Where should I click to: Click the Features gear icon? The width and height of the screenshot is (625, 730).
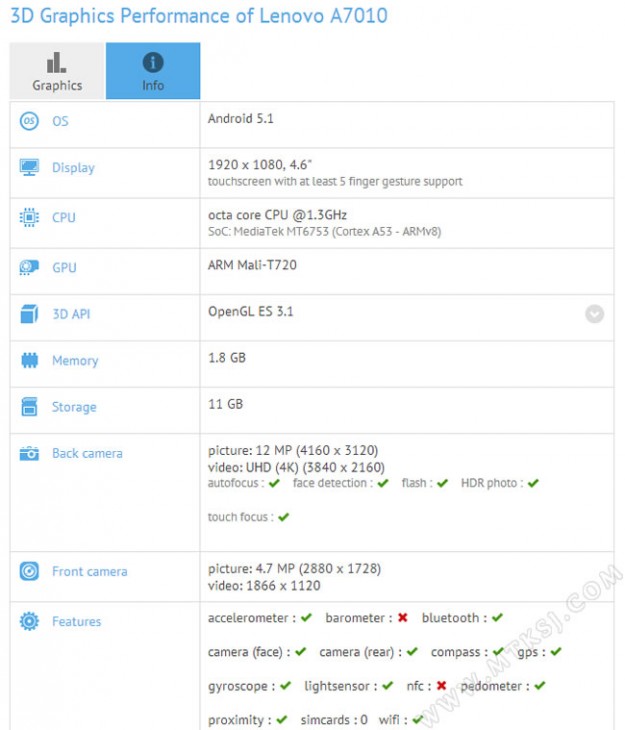tap(29, 622)
